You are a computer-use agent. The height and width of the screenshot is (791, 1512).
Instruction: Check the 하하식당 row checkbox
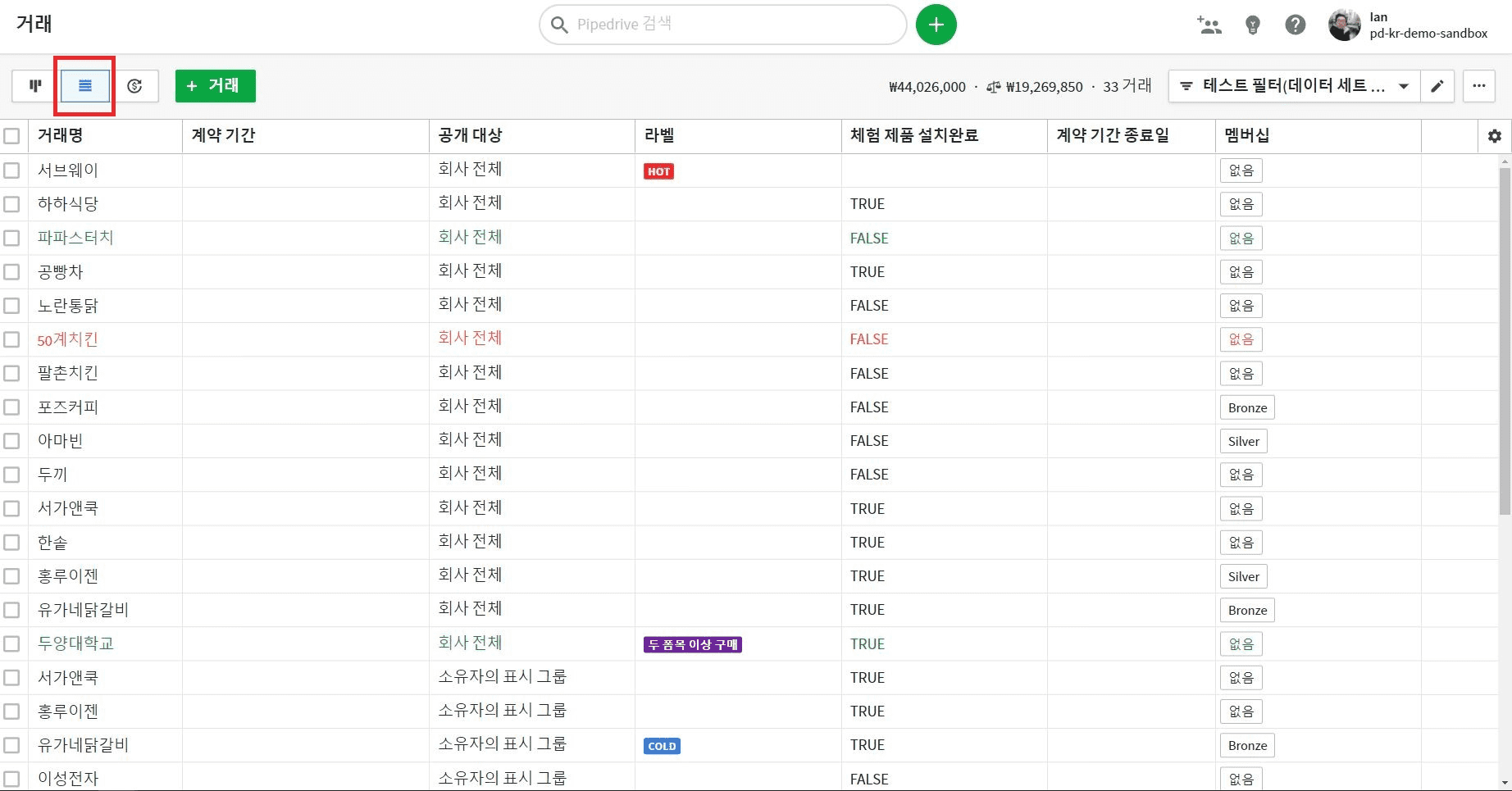point(11,204)
